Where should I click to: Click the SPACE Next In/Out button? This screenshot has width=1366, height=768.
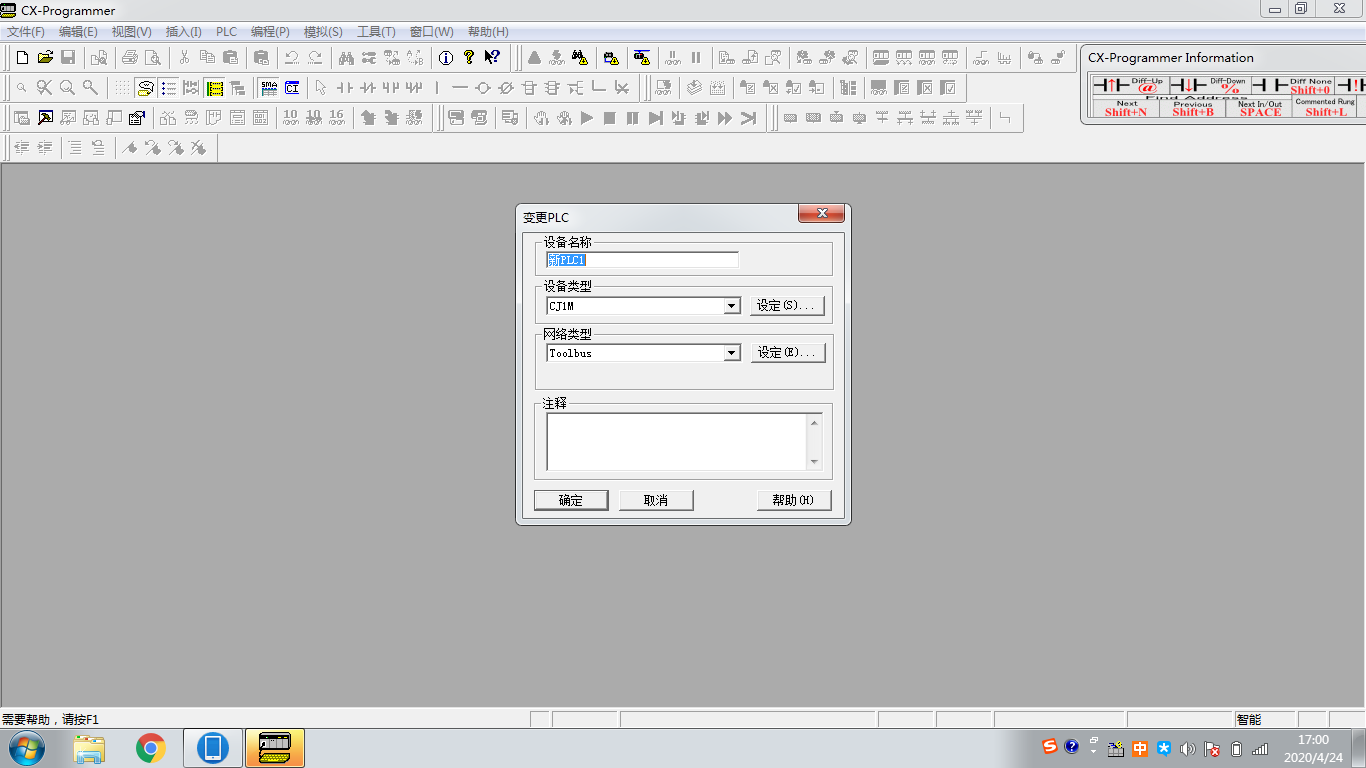coord(1260,108)
